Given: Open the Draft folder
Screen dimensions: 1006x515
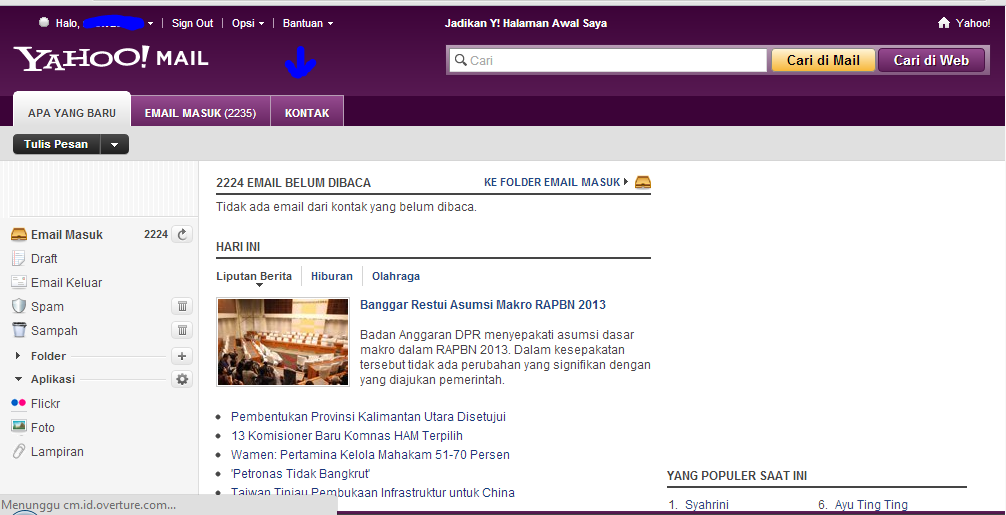Looking at the screenshot, I should [x=44, y=258].
